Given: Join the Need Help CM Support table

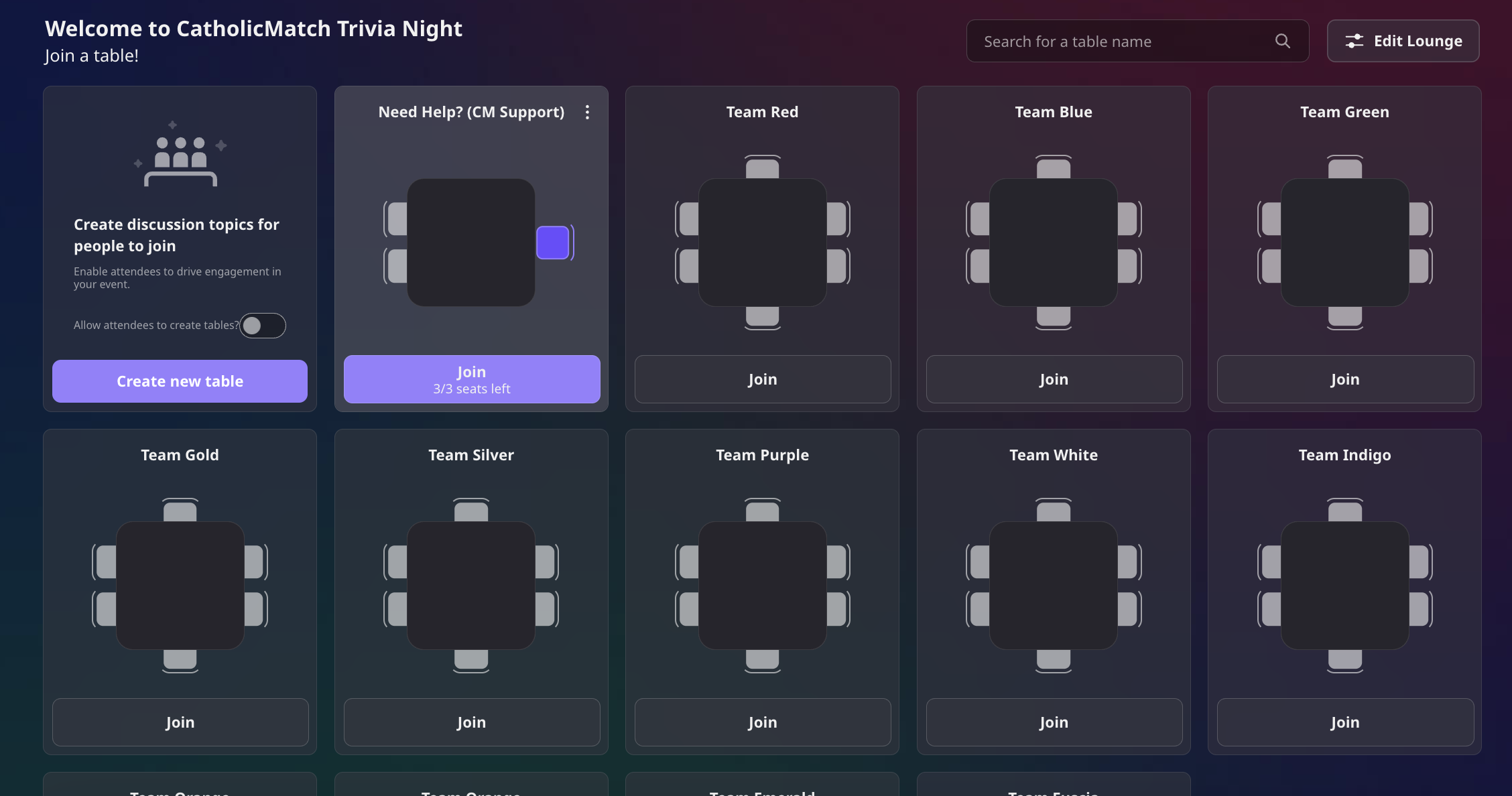Looking at the screenshot, I should (x=471, y=379).
